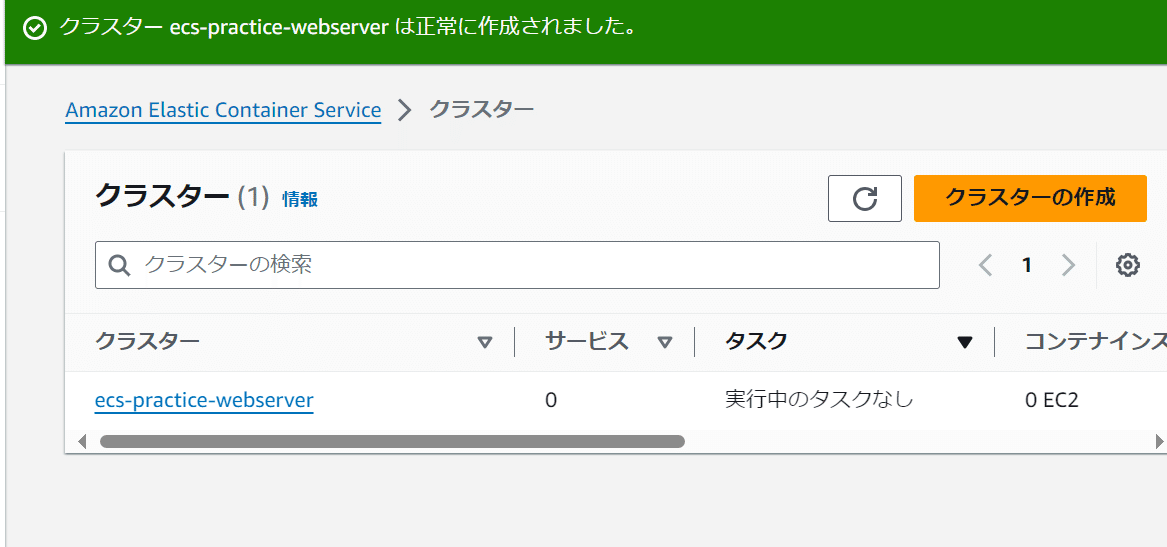This screenshot has width=1167, height=547.
Task: Open Amazon Elastic Container Service breadcrumb link
Action: 223,110
